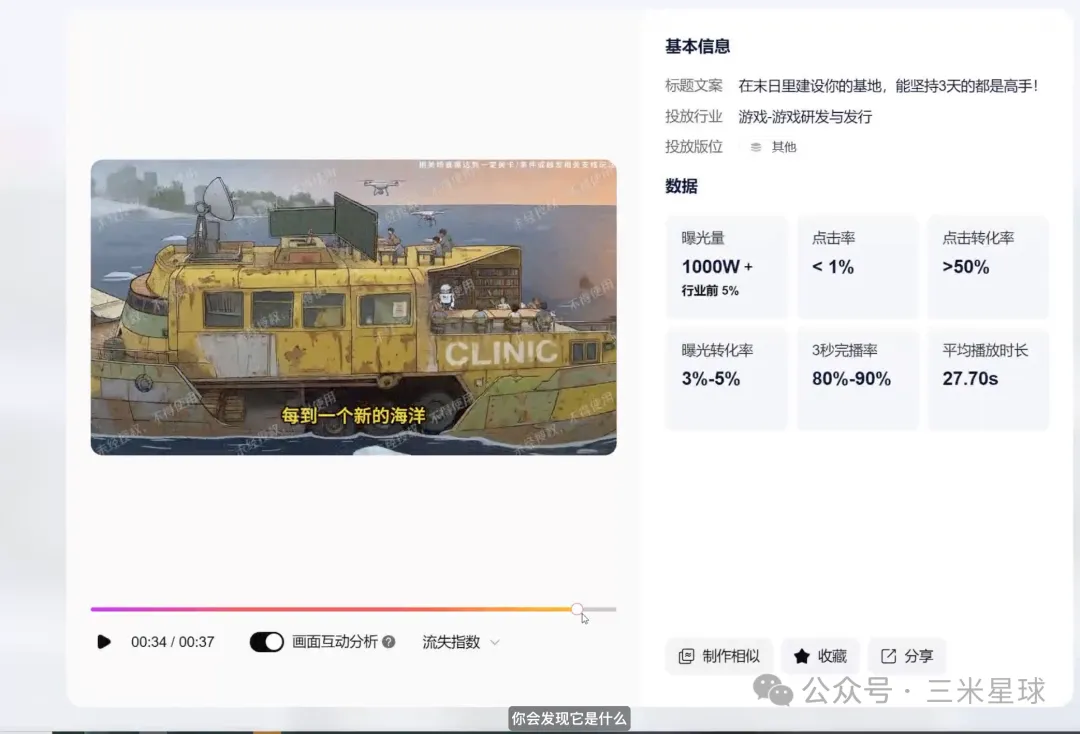The width and height of the screenshot is (1080, 734).
Task: Click the 平均播放时长 27.70s data card
Action: pos(988,379)
